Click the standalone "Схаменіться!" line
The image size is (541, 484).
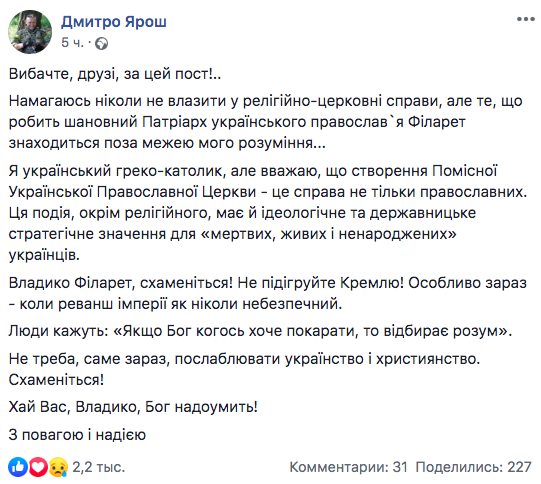tap(56, 380)
